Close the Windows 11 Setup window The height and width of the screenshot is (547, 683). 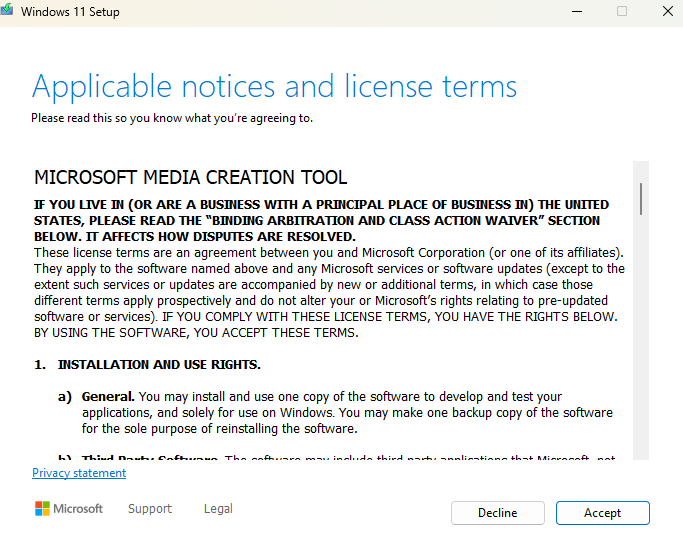(667, 12)
